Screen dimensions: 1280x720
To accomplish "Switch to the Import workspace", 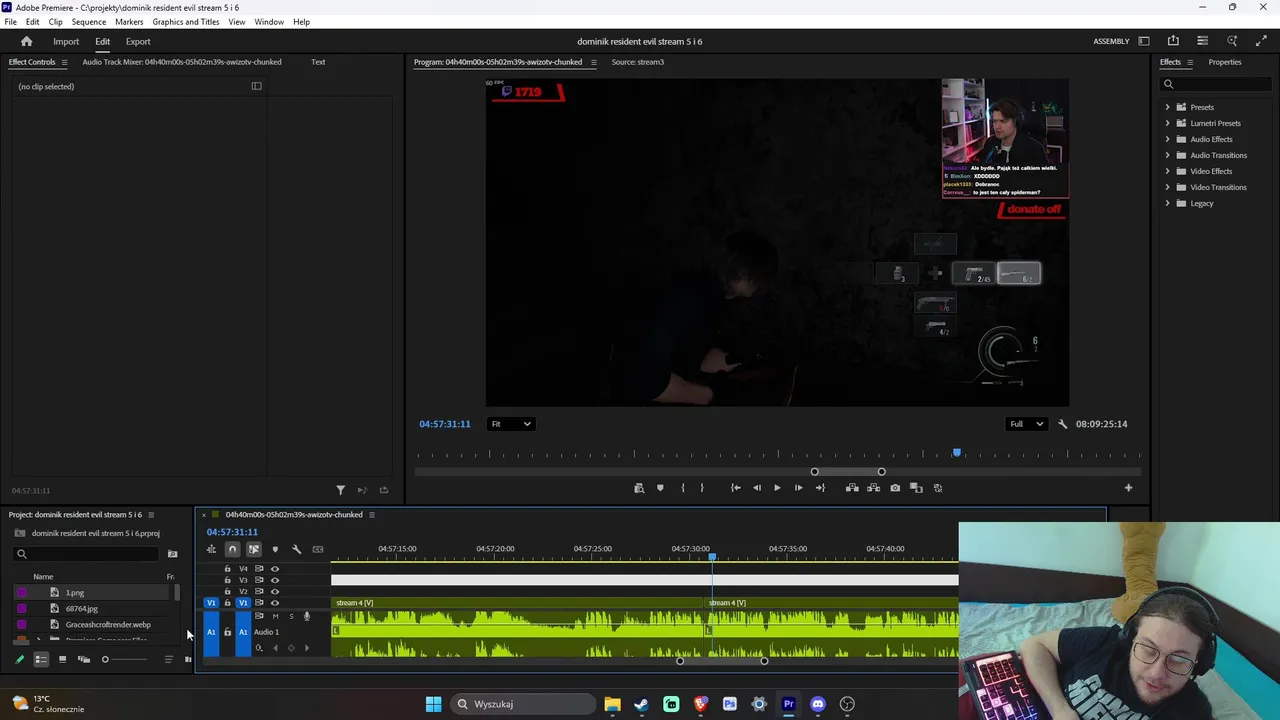I will click(66, 41).
